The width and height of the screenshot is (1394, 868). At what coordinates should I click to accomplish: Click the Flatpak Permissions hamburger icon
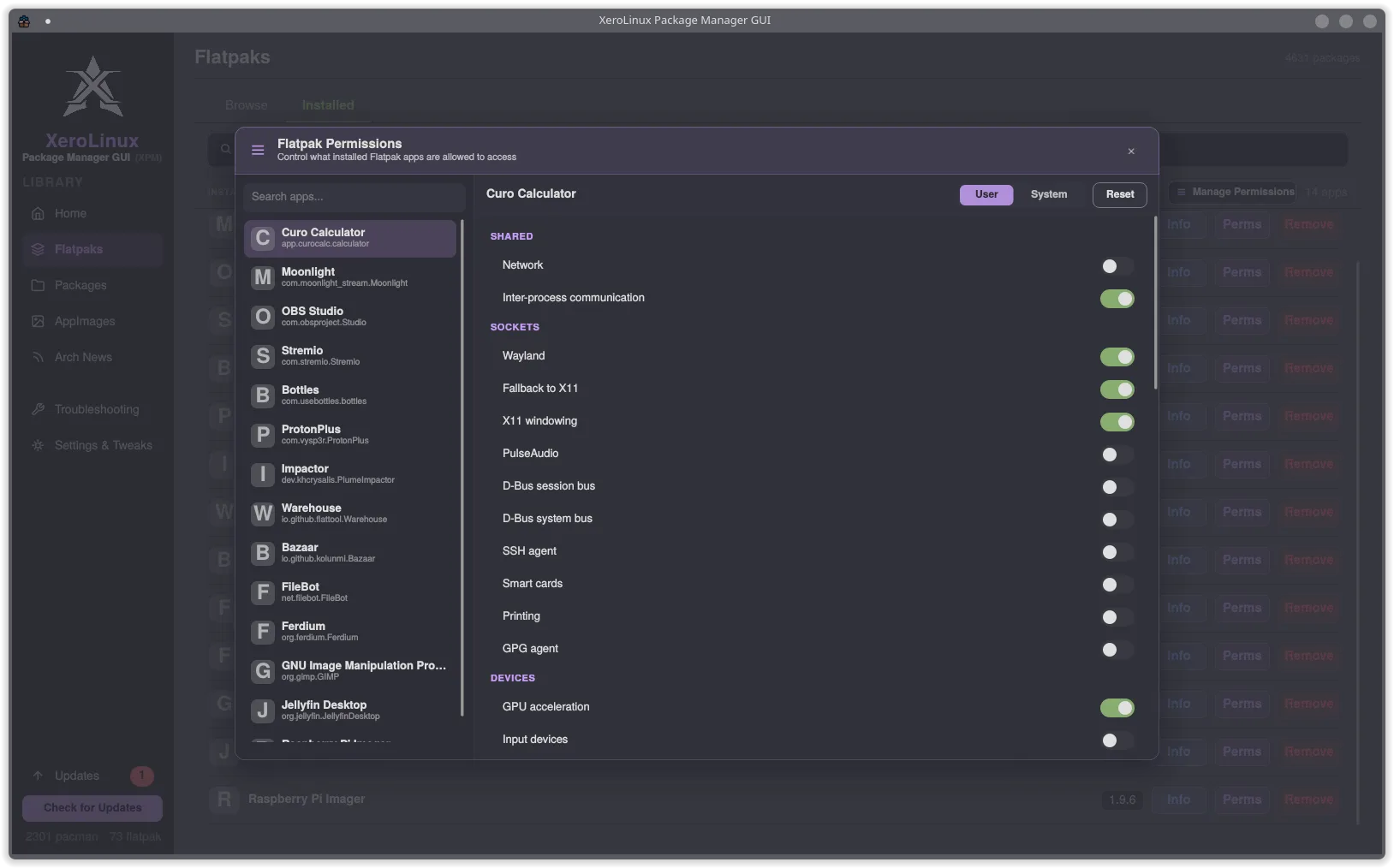pyautogui.click(x=258, y=151)
